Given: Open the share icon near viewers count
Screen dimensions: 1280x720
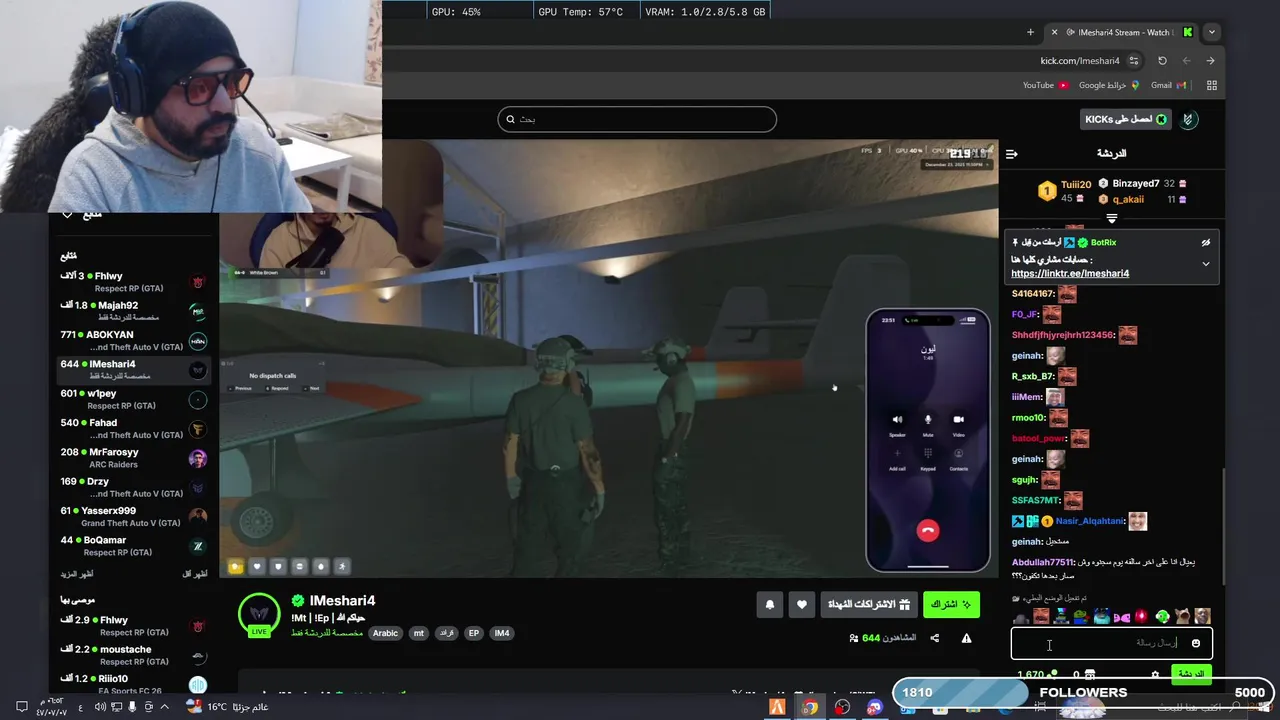Looking at the screenshot, I should pos(935,638).
